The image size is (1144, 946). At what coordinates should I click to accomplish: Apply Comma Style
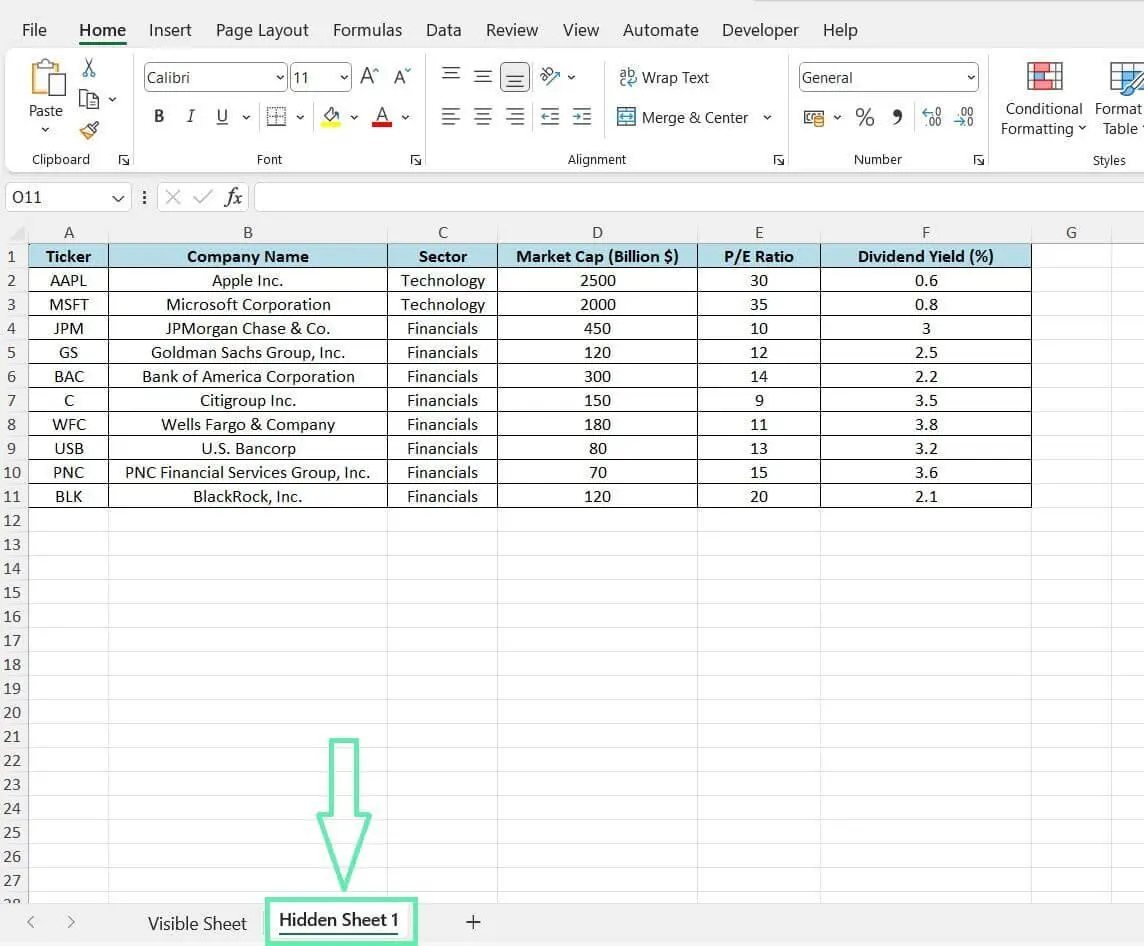pyautogui.click(x=897, y=117)
